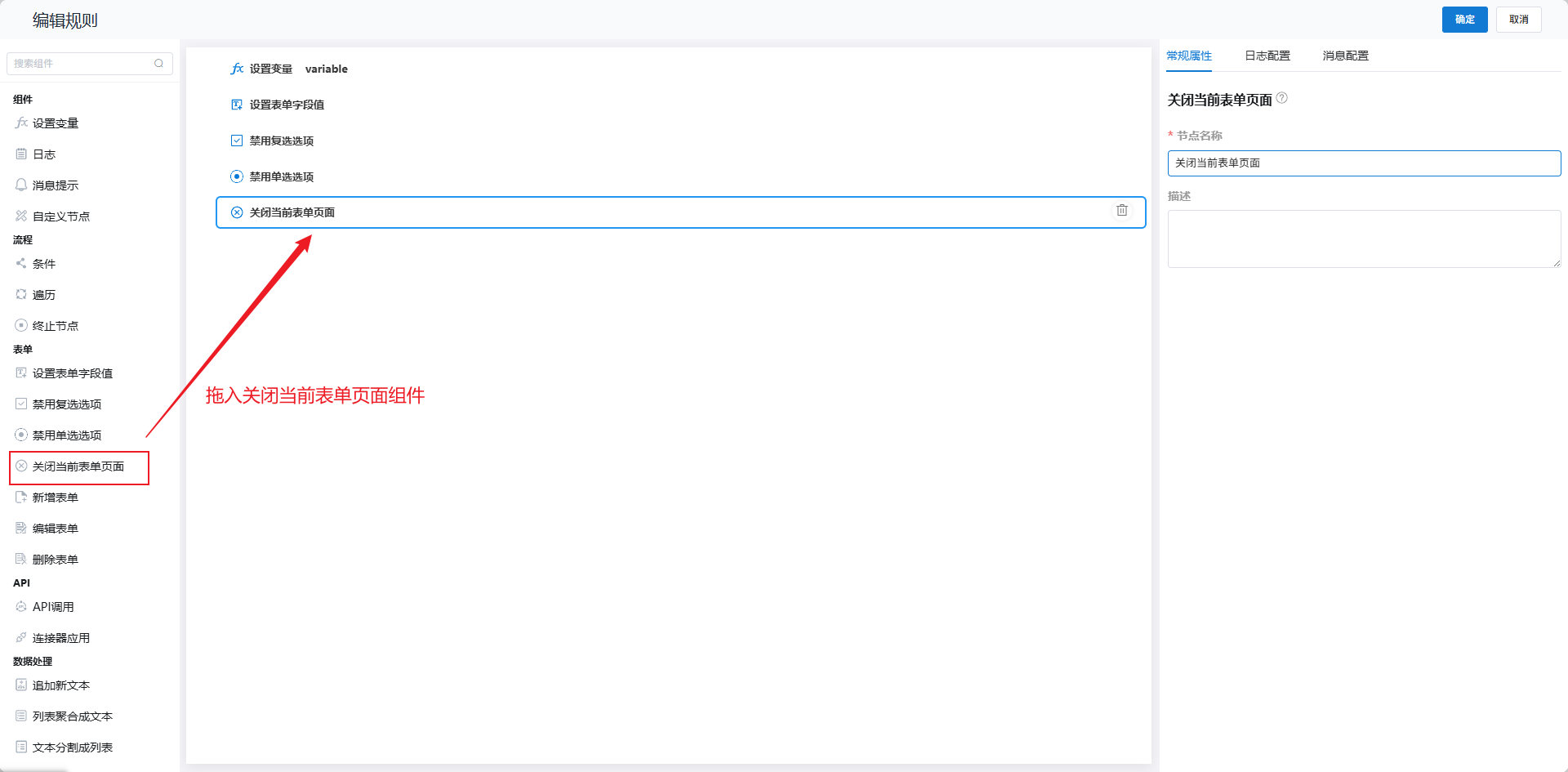
Task: Click the 遍历 loop icon
Action: 21,294
